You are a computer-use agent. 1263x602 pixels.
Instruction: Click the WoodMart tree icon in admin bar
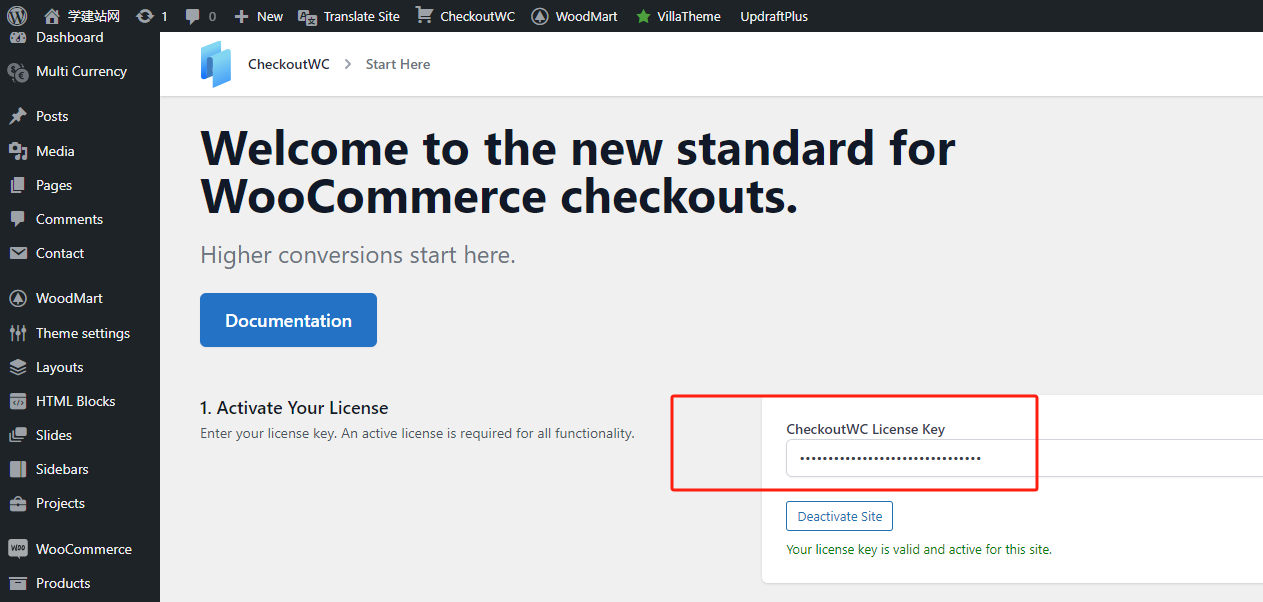(540, 16)
